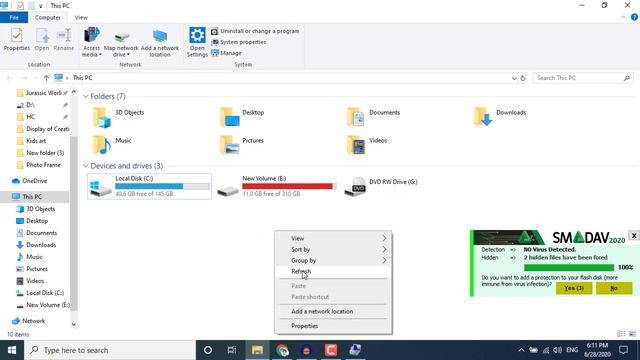Collapse the ribbon with the chevron

coord(623,17)
